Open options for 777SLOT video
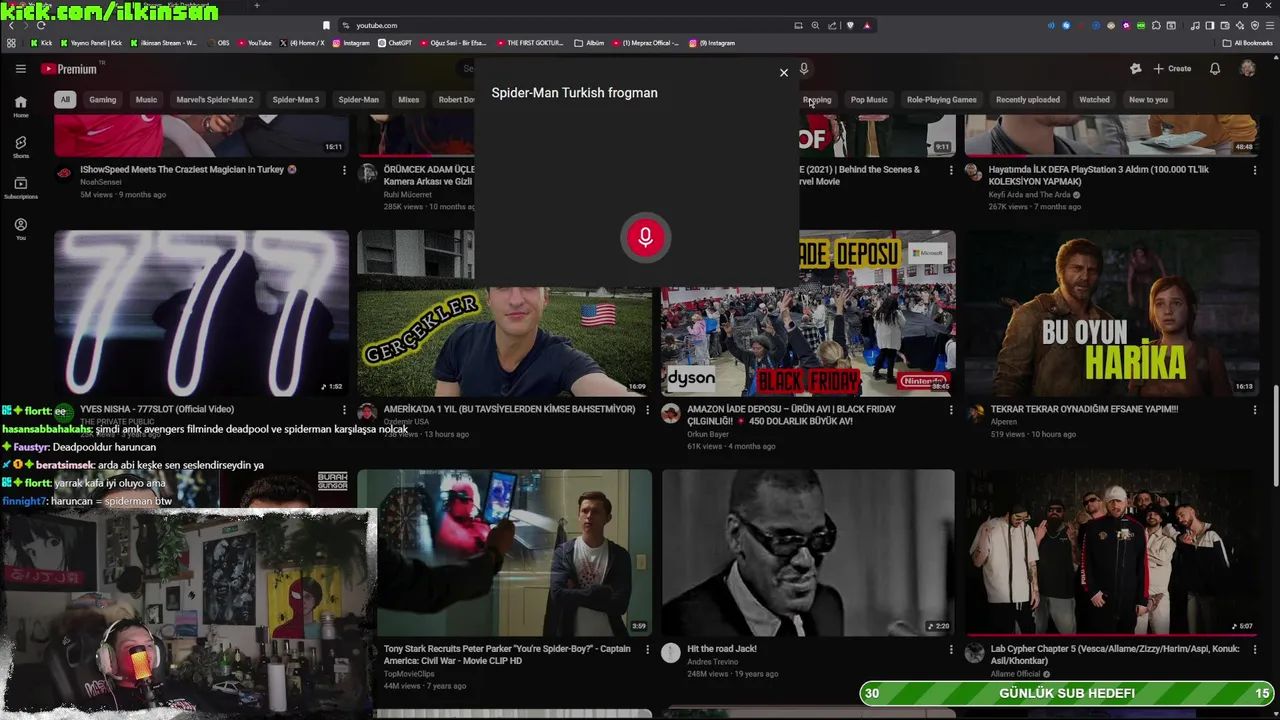This screenshot has width=1280, height=720. click(x=344, y=410)
